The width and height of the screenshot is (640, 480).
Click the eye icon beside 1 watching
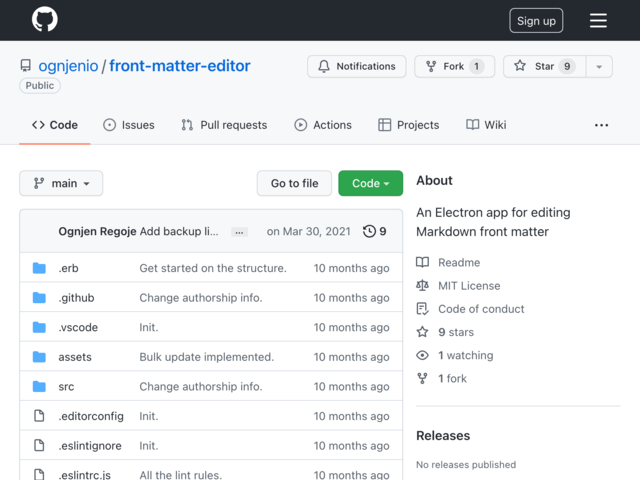pyautogui.click(x=422, y=355)
